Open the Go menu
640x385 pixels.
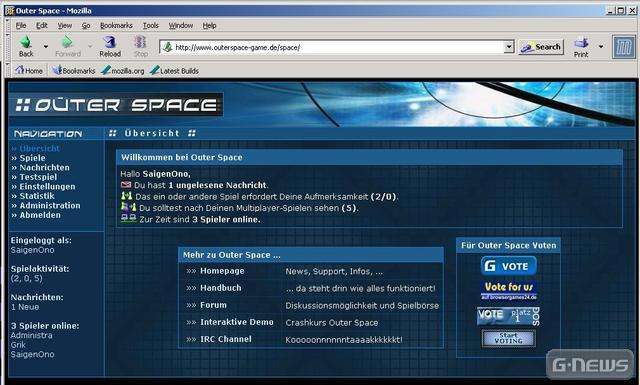(86, 25)
